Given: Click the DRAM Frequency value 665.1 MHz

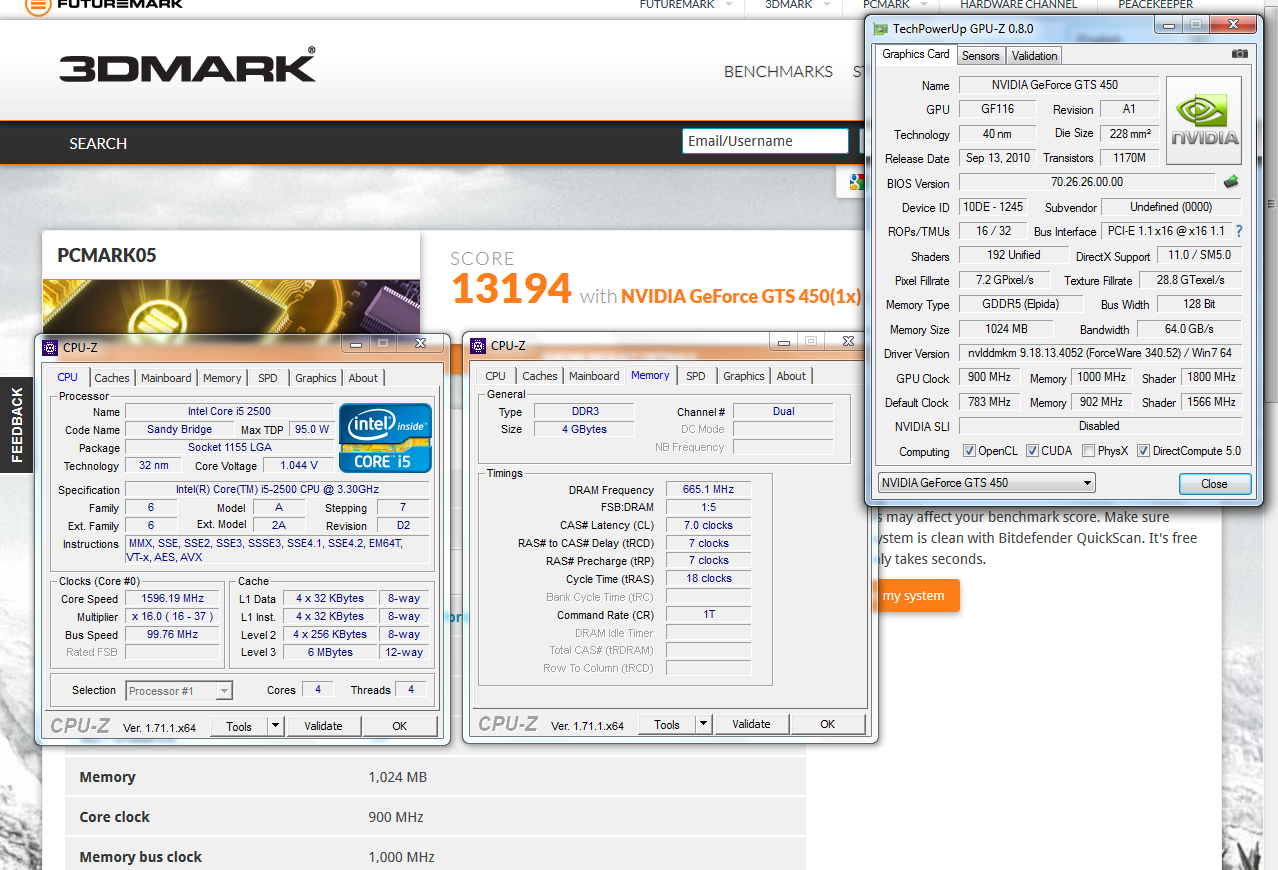Looking at the screenshot, I should pyautogui.click(x=708, y=490).
